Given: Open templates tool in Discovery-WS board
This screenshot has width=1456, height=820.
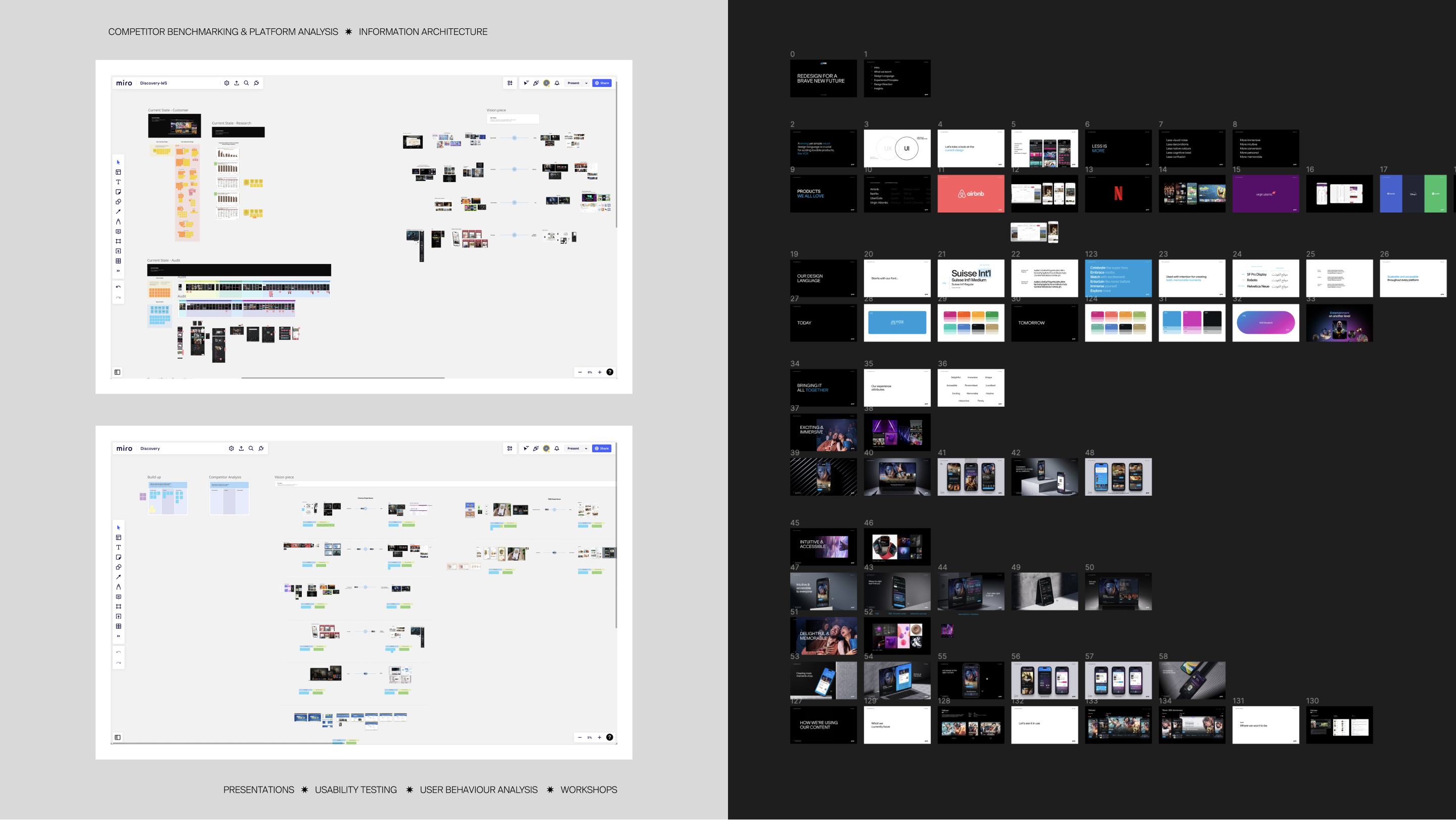Looking at the screenshot, I should coord(118,172).
